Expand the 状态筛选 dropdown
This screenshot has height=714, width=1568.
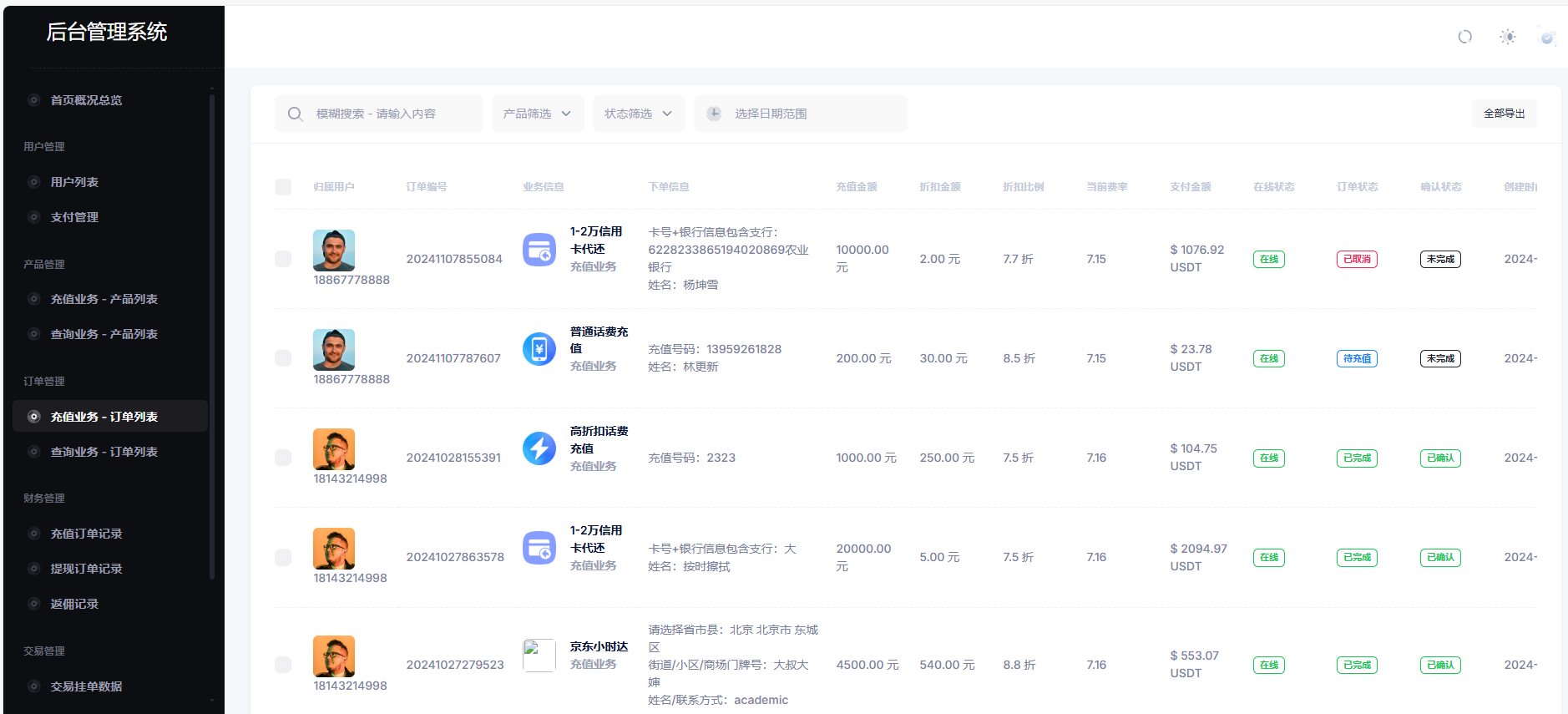pyautogui.click(x=638, y=114)
